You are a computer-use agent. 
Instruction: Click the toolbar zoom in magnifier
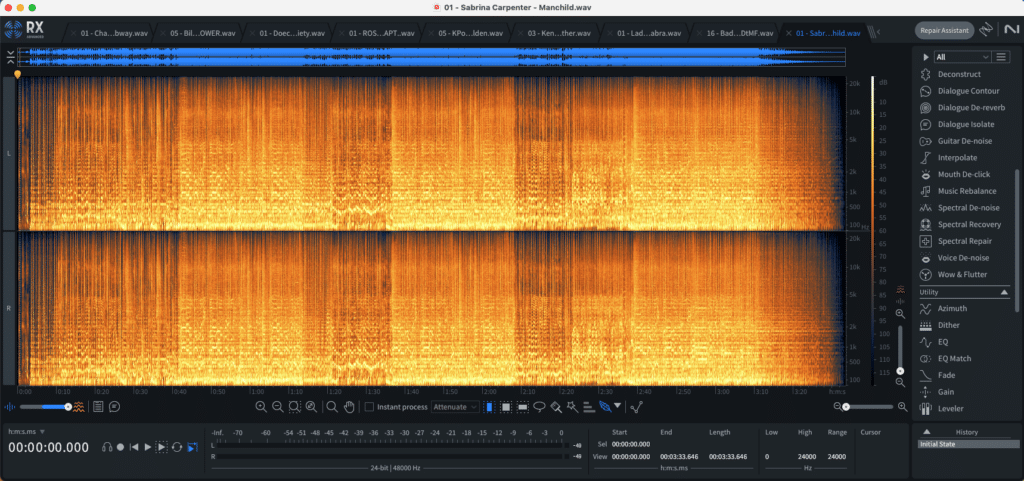click(x=261, y=407)
